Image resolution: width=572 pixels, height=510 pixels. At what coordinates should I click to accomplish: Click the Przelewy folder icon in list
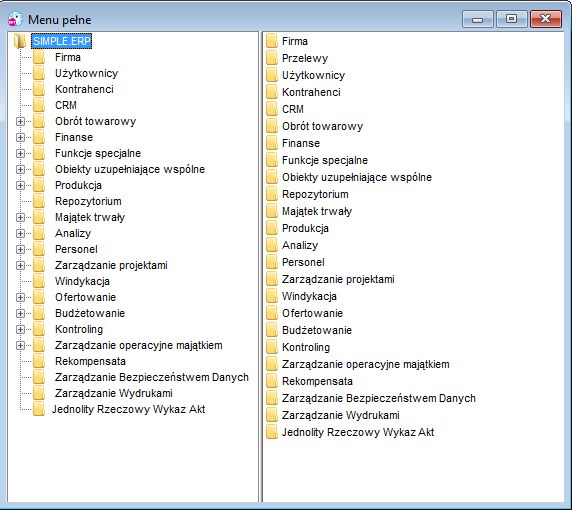(272, 58)
